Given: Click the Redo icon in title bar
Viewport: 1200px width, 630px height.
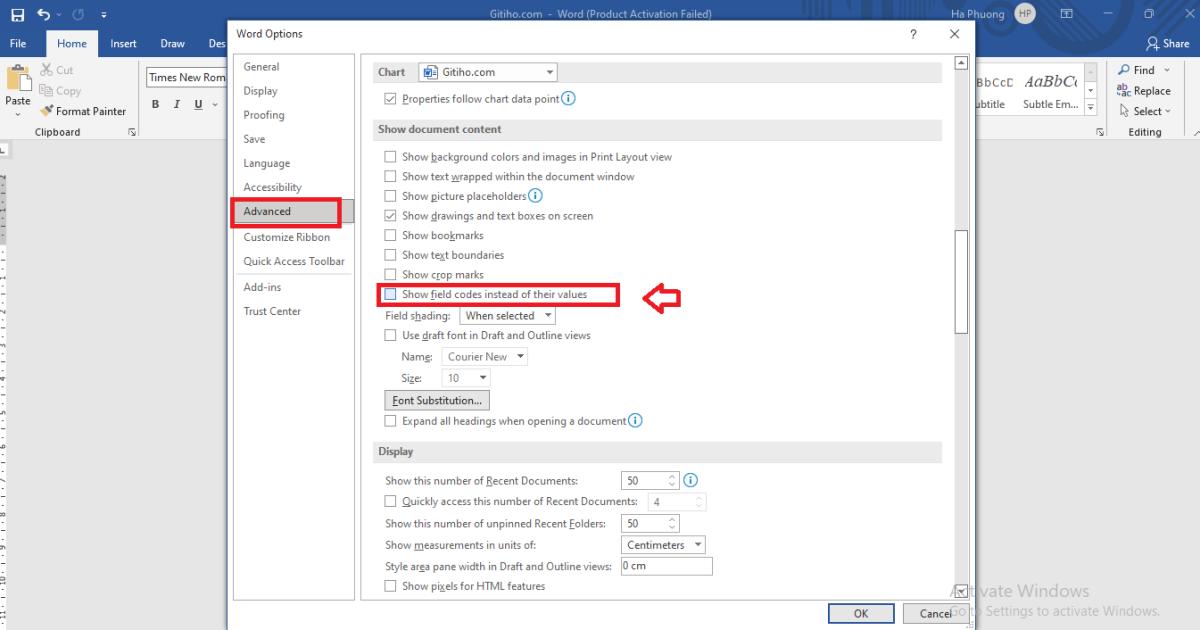Looking at the screenshot, I should [76, 15].
